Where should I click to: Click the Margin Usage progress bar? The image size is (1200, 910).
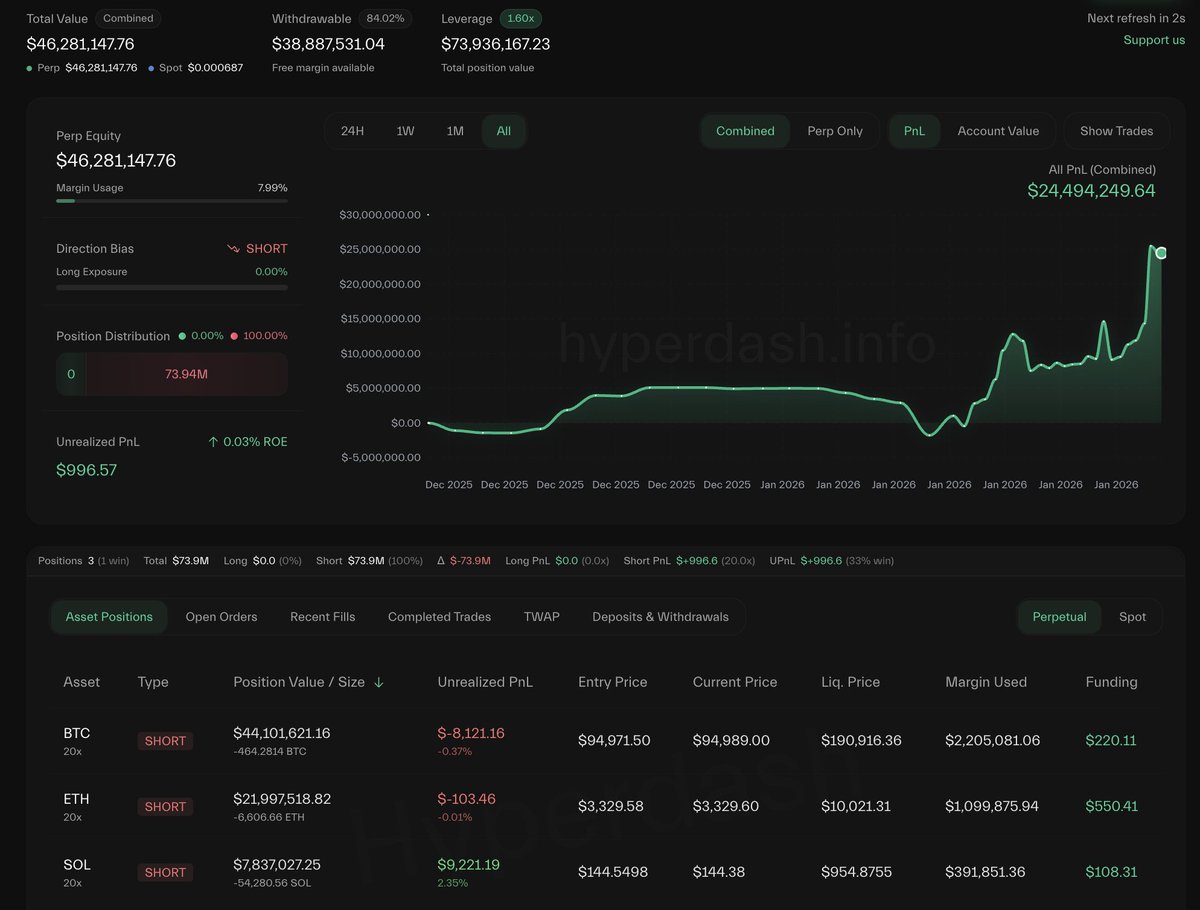tap(171, 201)
